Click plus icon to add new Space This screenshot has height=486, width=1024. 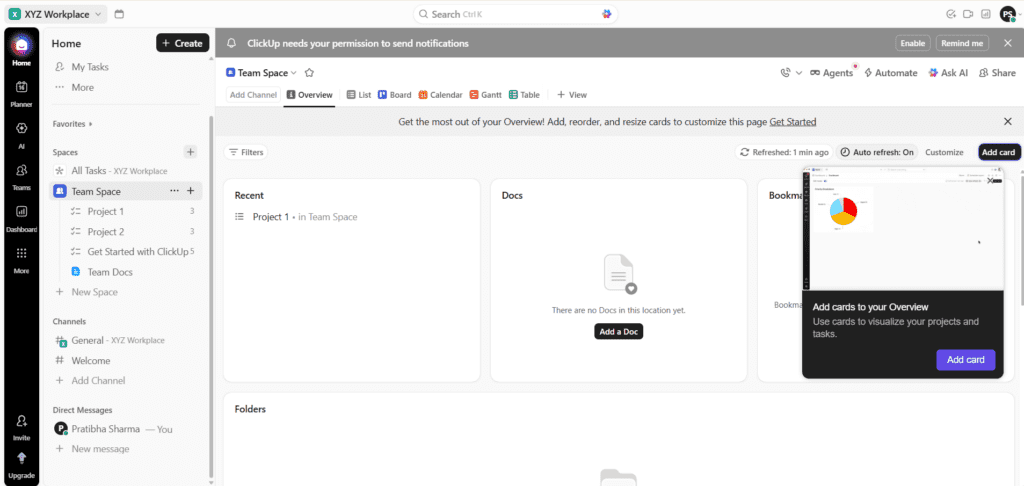click(190, 152)
